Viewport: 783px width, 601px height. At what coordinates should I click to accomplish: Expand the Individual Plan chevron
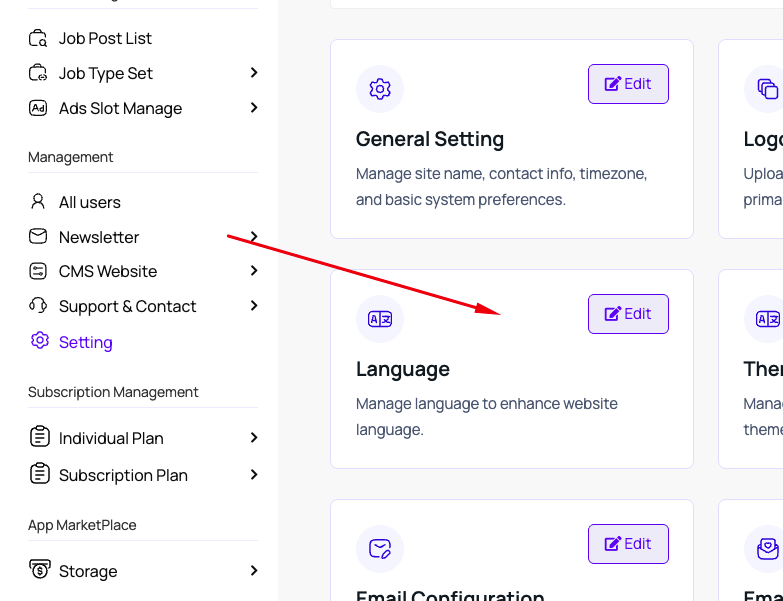pos(254,438)
